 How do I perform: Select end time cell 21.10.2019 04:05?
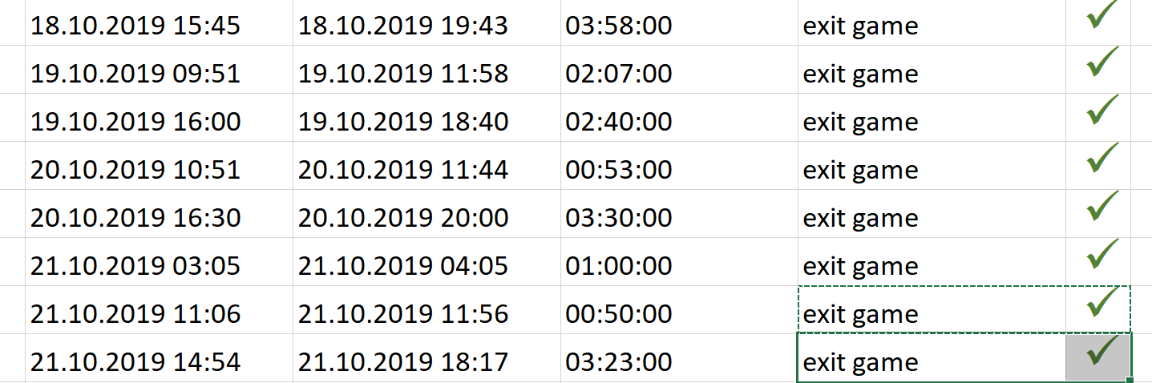426,262
